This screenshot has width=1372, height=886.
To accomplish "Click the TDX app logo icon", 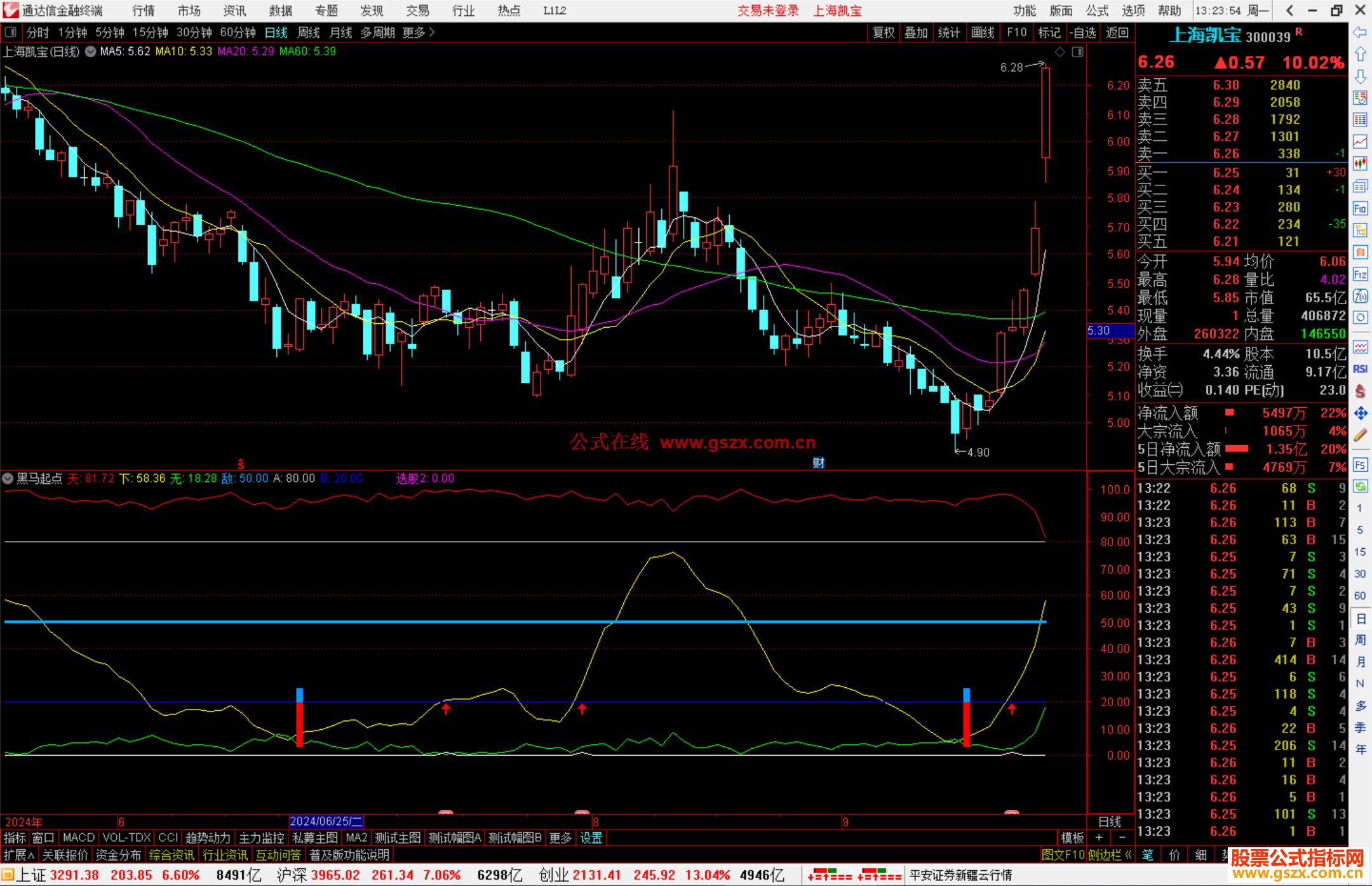I will [10, 11].
